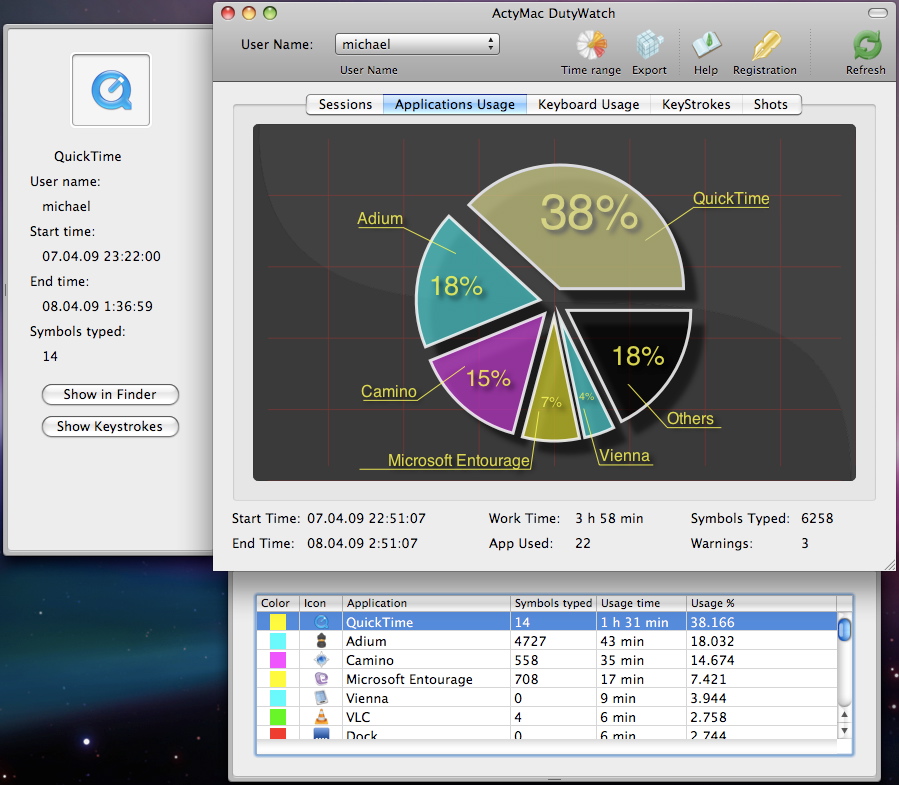Click the Others chart label
This screenshot has width=899, height=785.
[690, 419]
